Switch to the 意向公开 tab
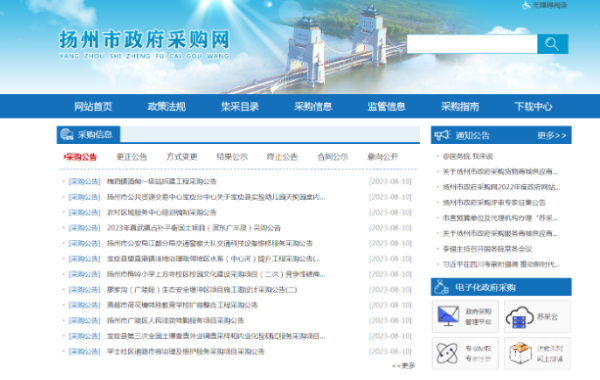Viewport: 600px width, 380px height. (383, 157)
